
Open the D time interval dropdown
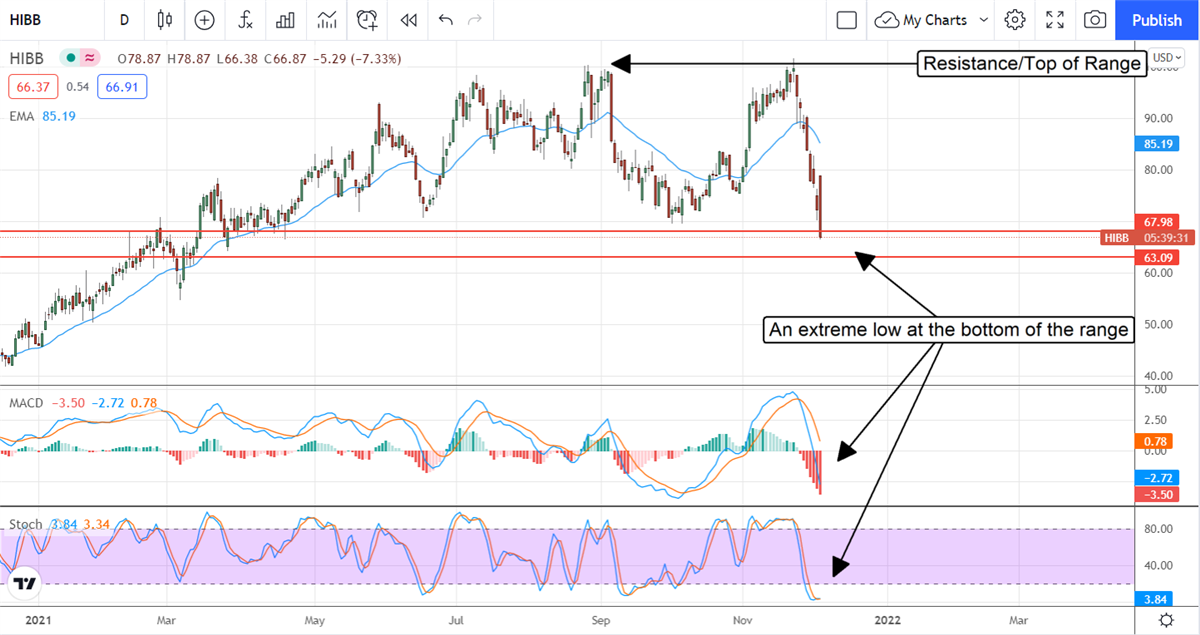123,19
